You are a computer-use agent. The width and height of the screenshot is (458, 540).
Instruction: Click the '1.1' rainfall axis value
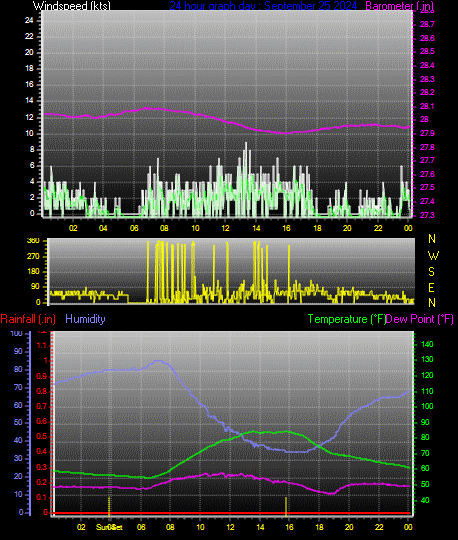point(41,345)
